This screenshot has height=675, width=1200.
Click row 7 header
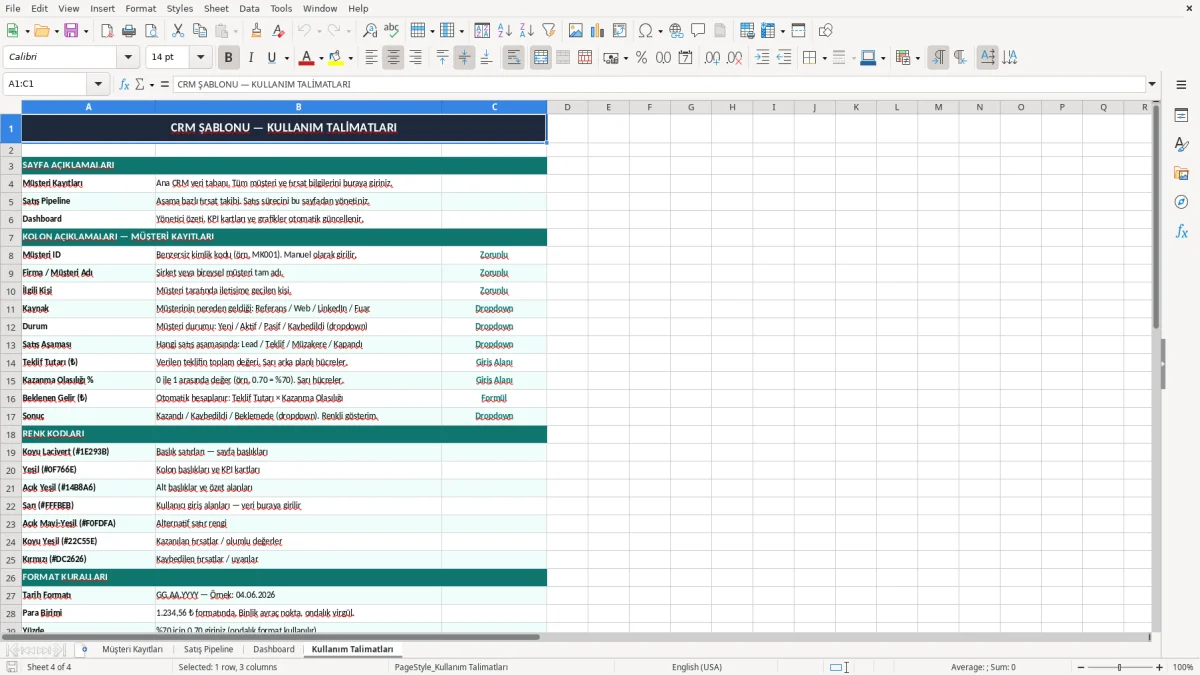point(10,237)
